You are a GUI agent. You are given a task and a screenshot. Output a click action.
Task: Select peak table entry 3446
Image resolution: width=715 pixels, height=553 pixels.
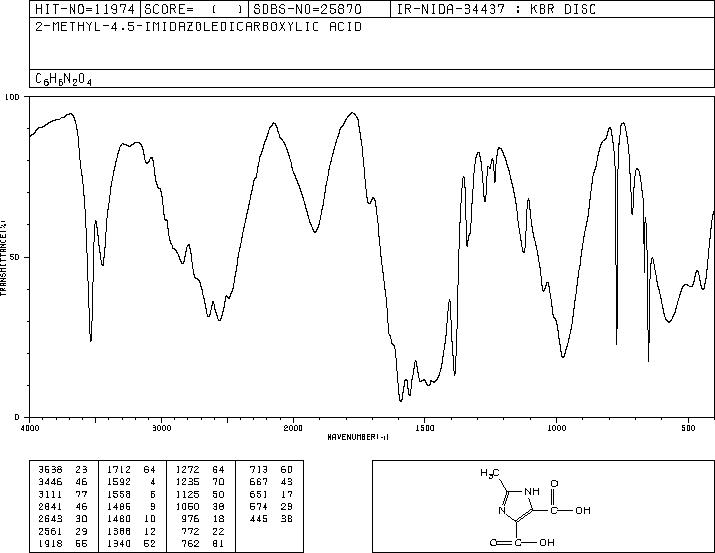(51, 482)
